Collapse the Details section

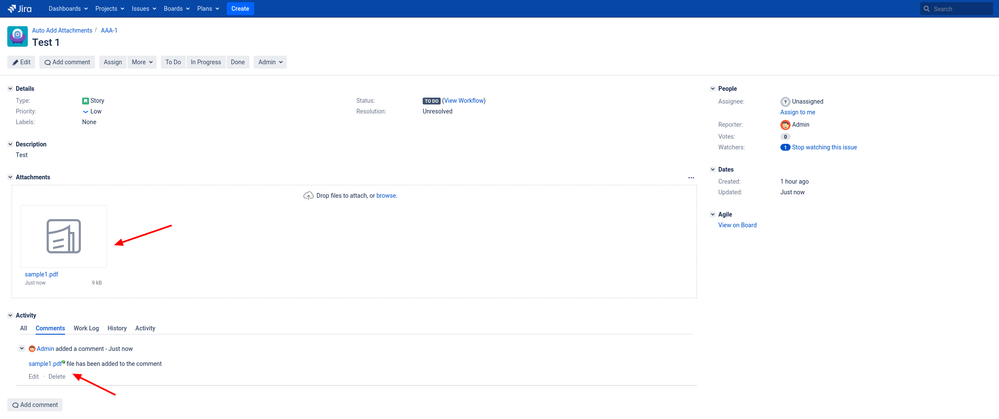[x=10, y=89]
